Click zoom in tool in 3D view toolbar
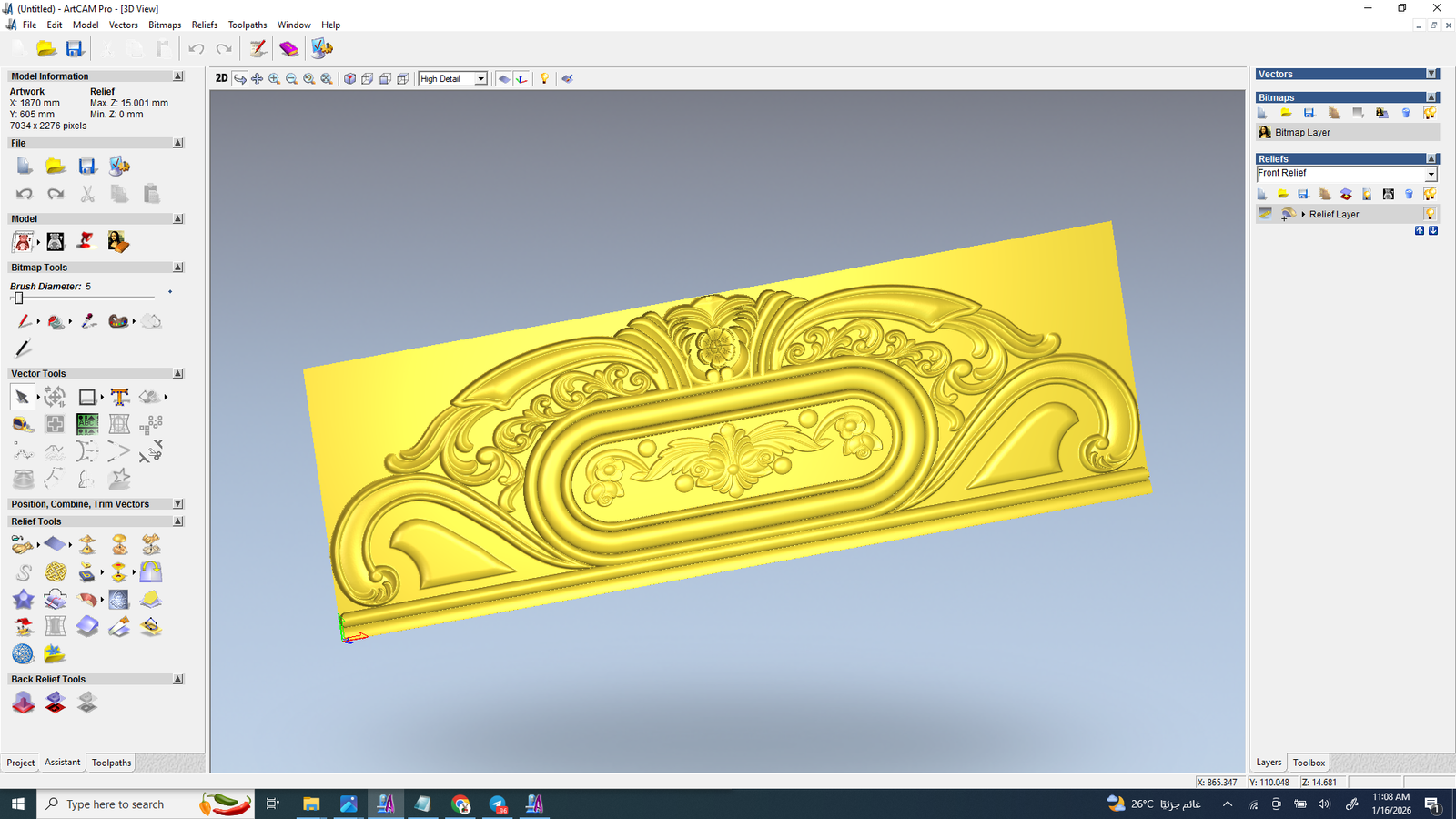This screenshot has width=1456, height=819. (274, 79)
